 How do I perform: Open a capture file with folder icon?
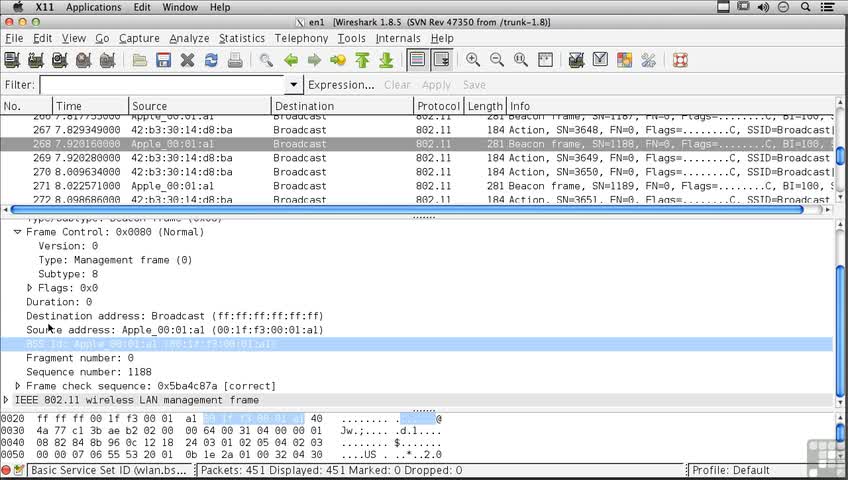point(140,60)
